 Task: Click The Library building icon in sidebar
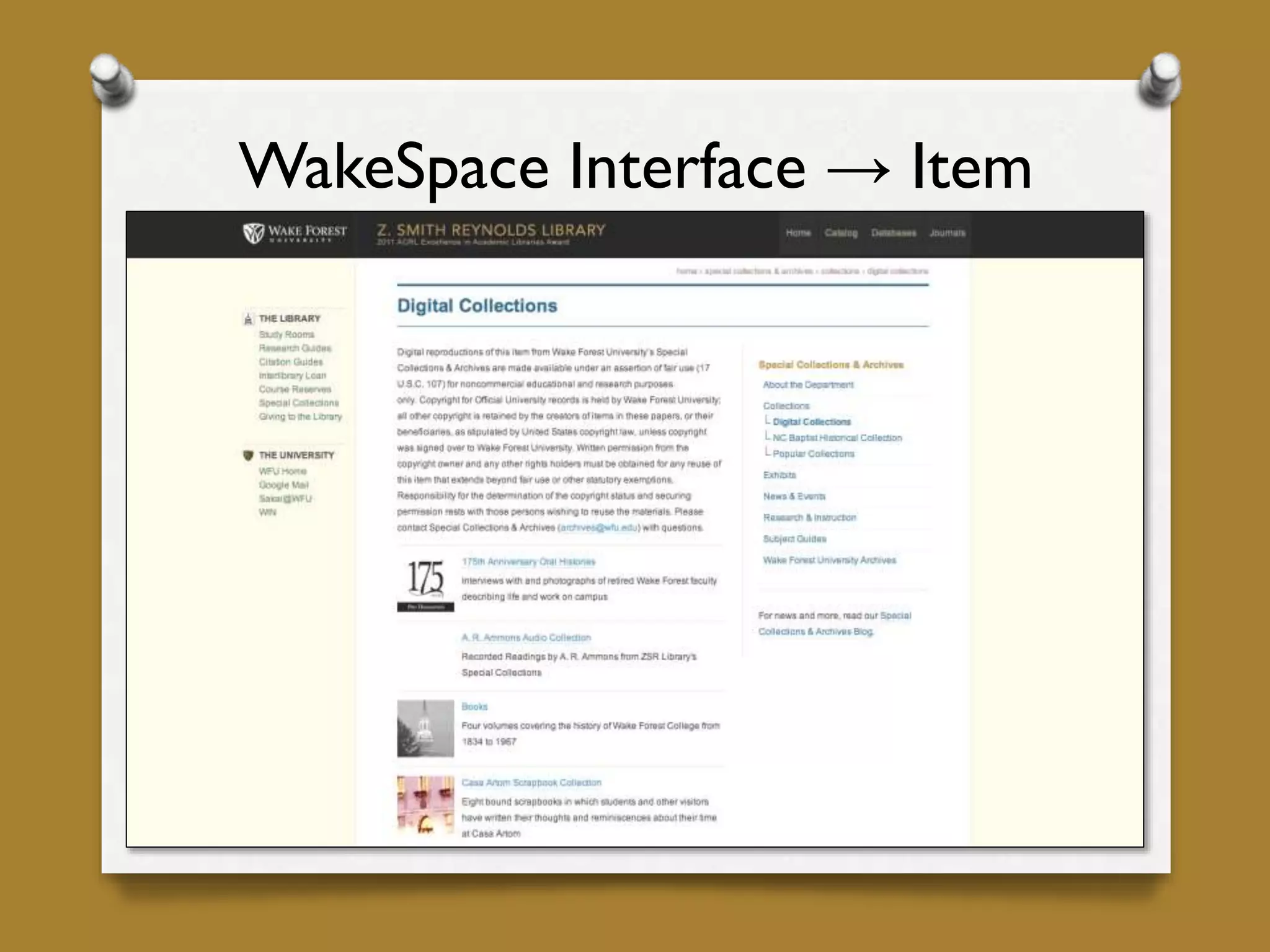coord(248,319)
